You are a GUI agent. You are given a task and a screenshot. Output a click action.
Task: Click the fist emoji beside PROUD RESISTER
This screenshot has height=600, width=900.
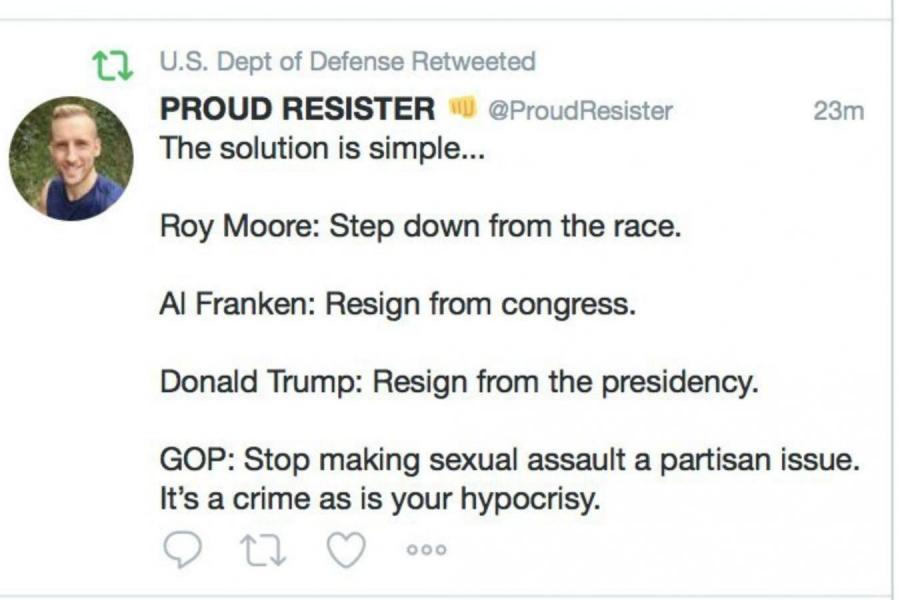460,108
